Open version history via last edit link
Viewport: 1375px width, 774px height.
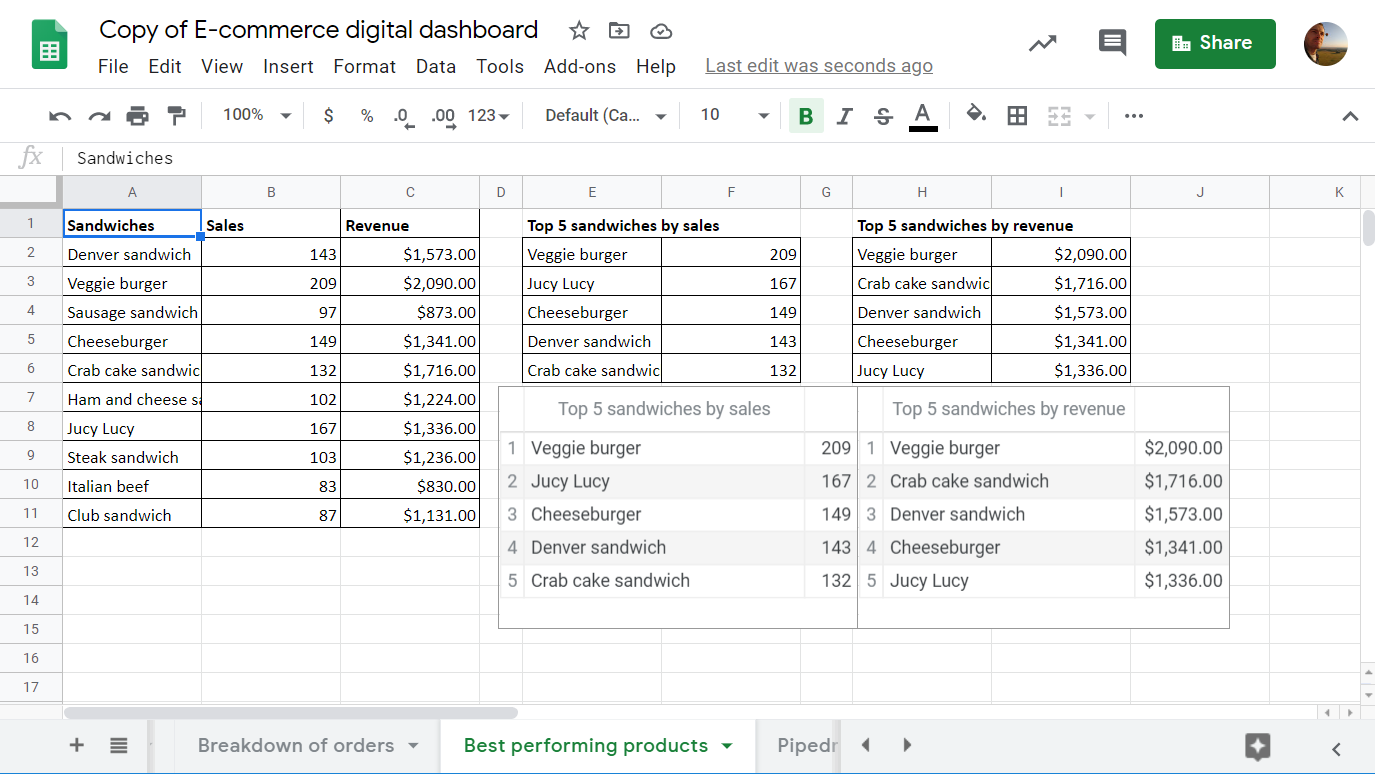(x=819, y=66)
